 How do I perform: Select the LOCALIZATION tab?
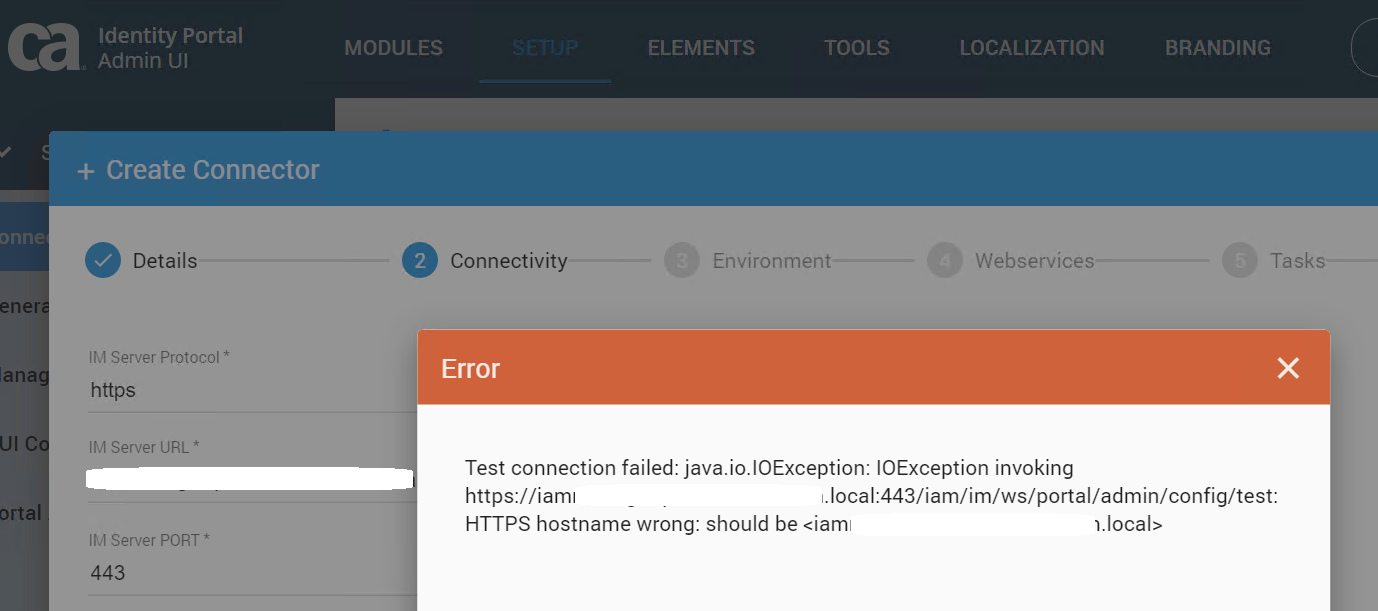(1032, 48)
